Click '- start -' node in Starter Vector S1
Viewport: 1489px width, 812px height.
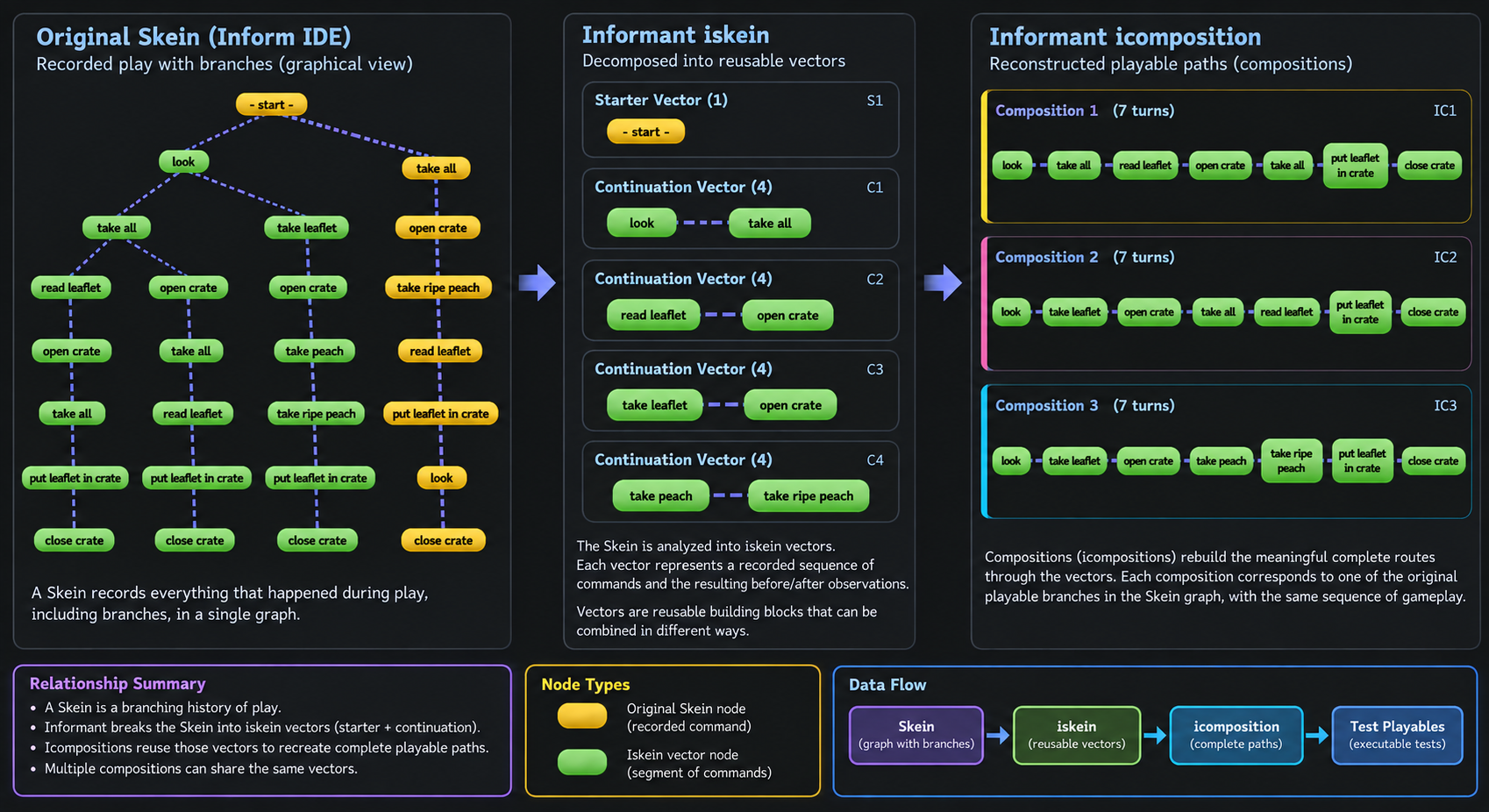645,132
